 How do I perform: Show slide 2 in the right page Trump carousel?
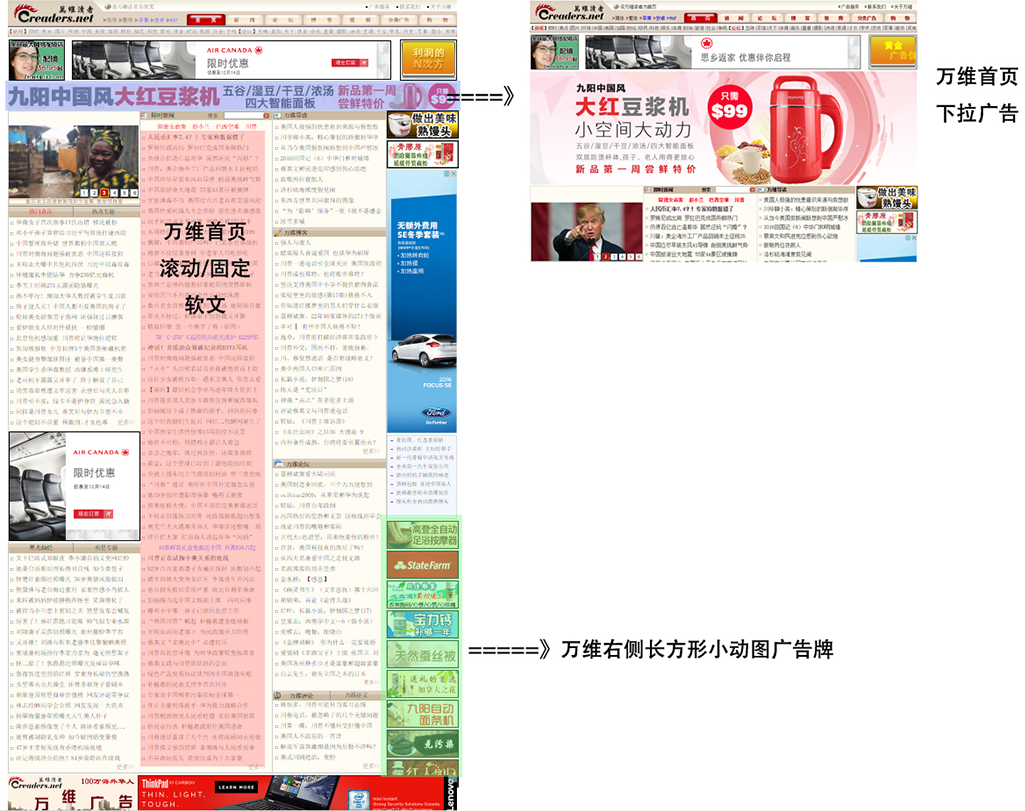click(x=606, y=257)
